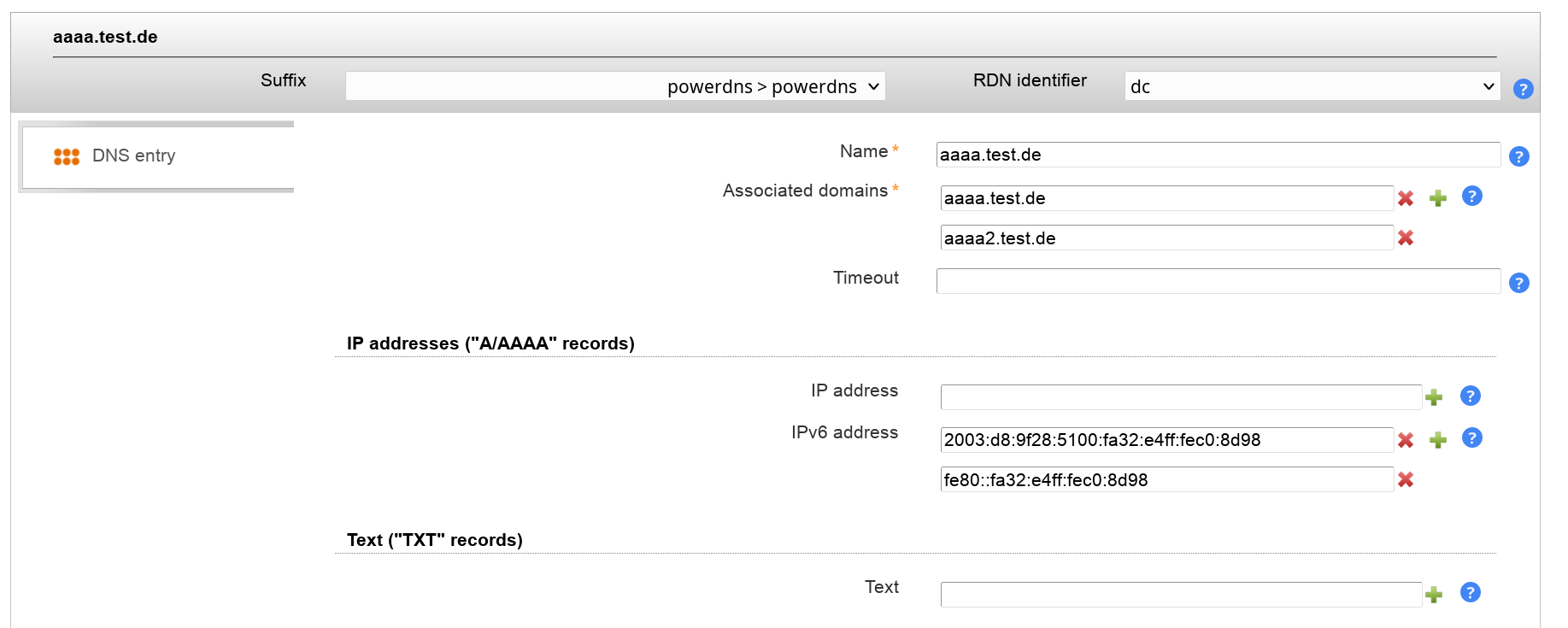
Task: Open the Suffix dropdown
Action: click(615, 86)
